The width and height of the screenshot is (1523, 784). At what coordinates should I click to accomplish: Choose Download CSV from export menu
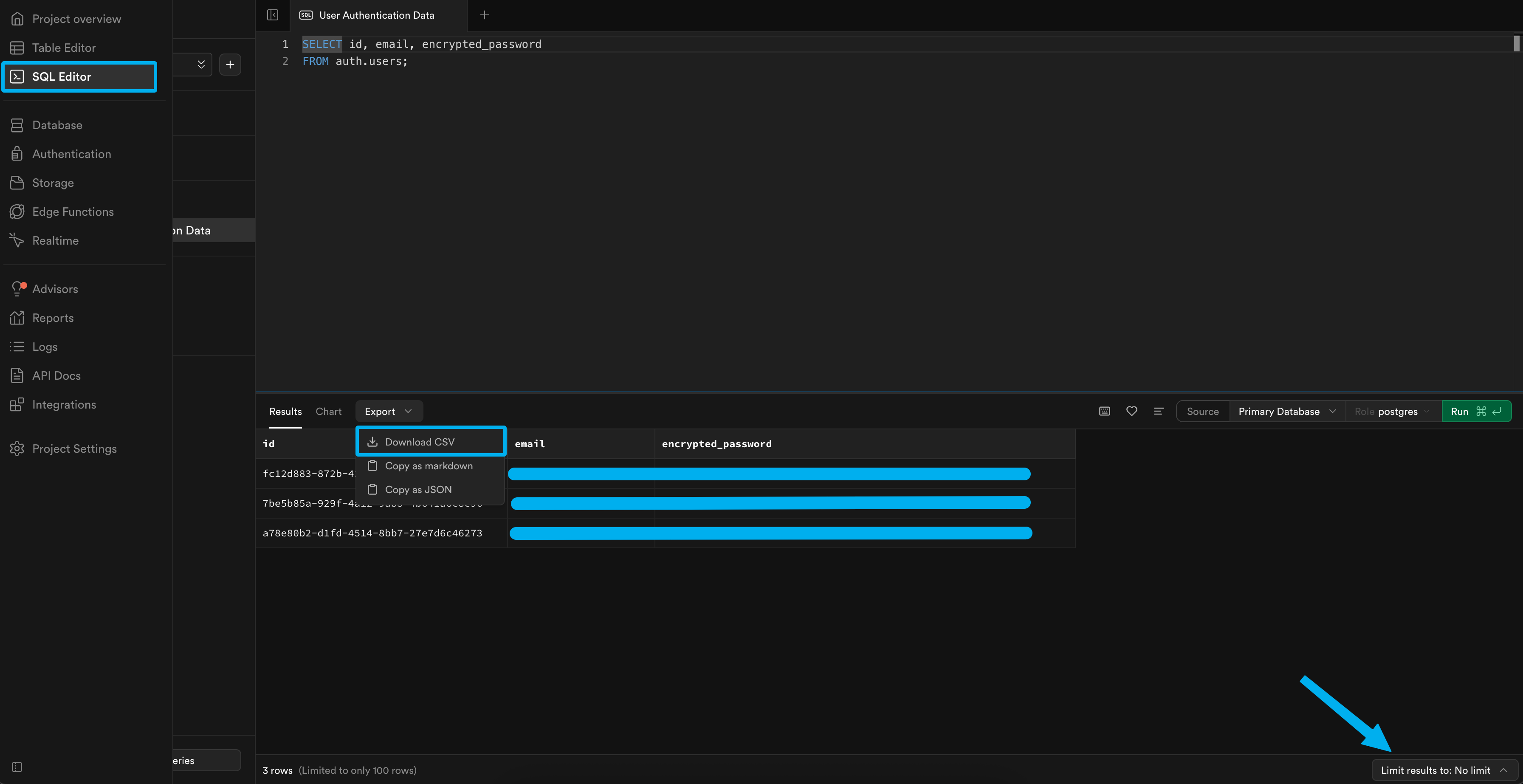point(431,442)
